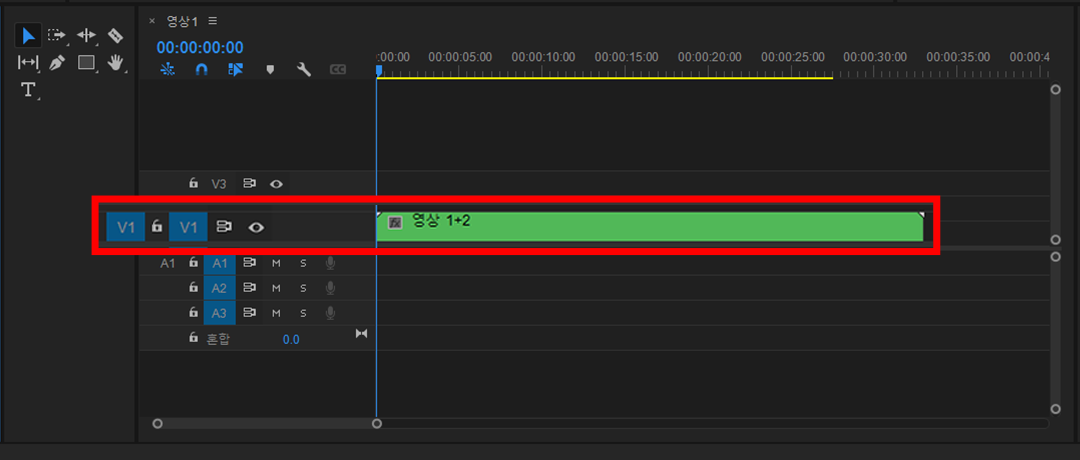Viewport: 1080px width, 460px height.
Task: Toggle V3 track eye visibility
Action: coord(277,184)
